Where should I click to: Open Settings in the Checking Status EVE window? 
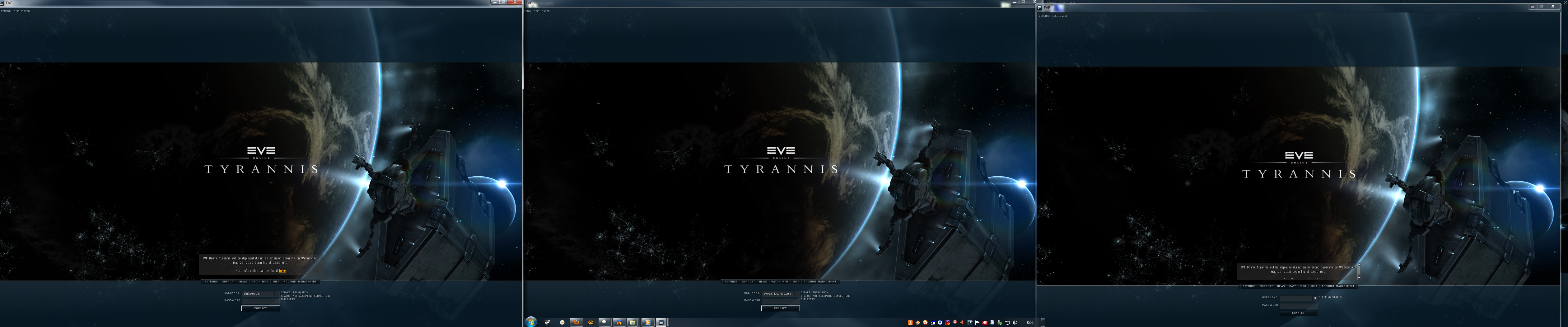click(x=1249, y=286)
